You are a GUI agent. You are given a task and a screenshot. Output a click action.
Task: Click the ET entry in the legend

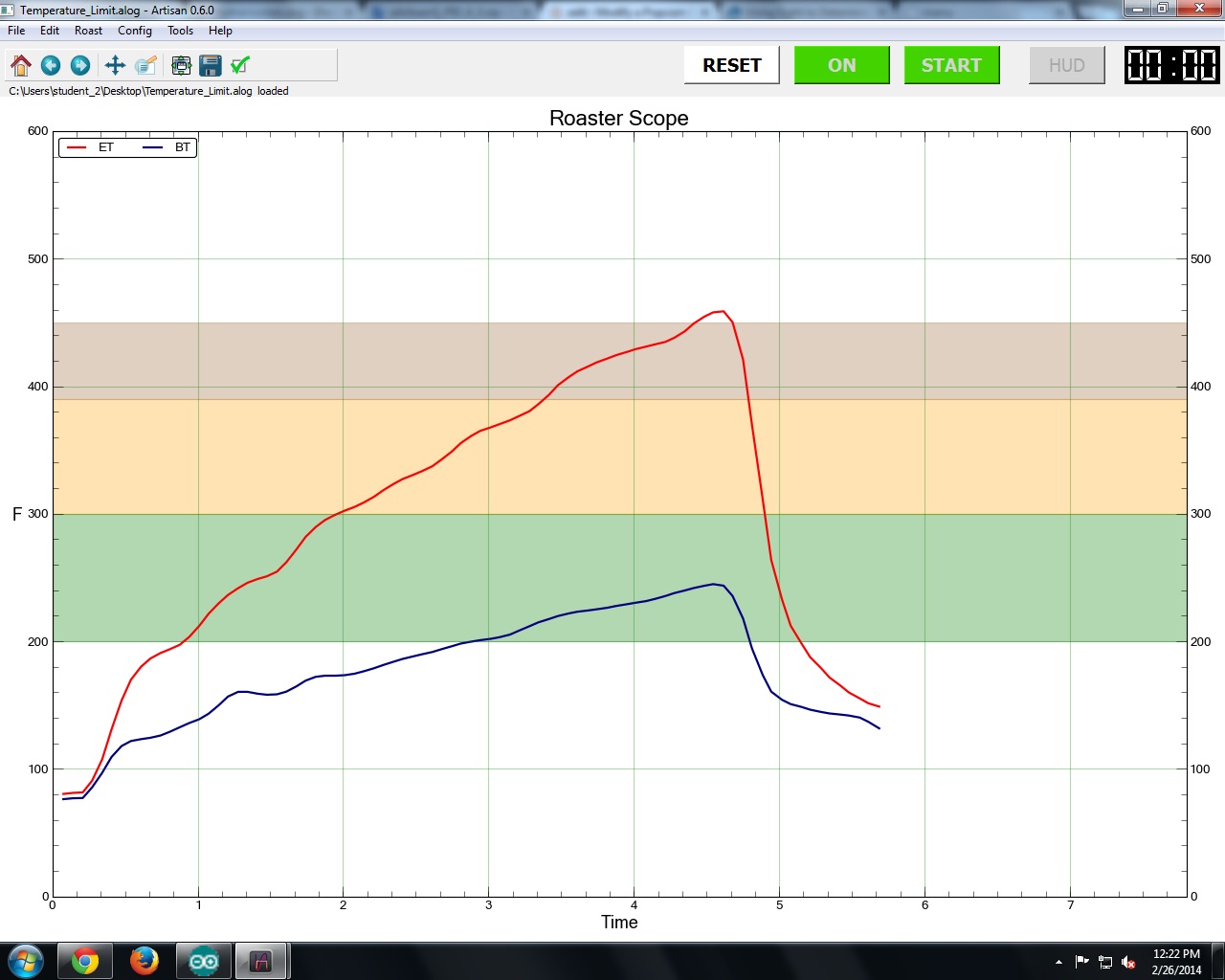tap(91, 147)
